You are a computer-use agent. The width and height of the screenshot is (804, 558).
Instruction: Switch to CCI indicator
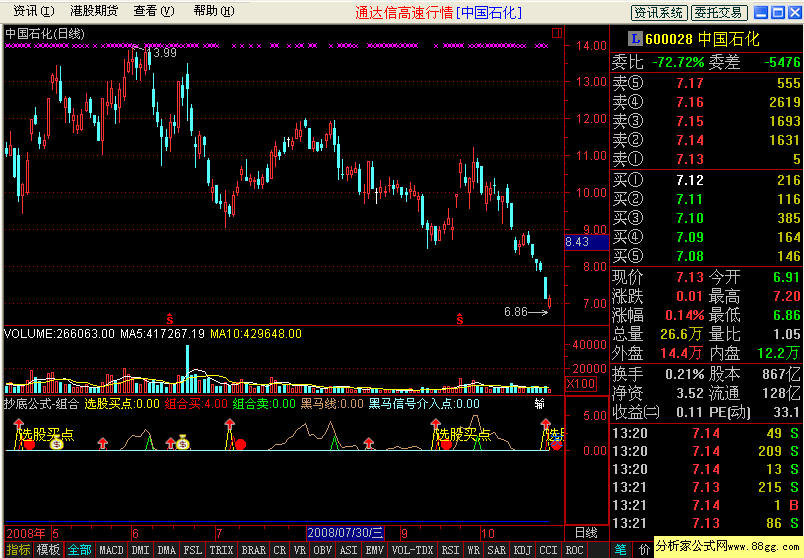(549, 550)
